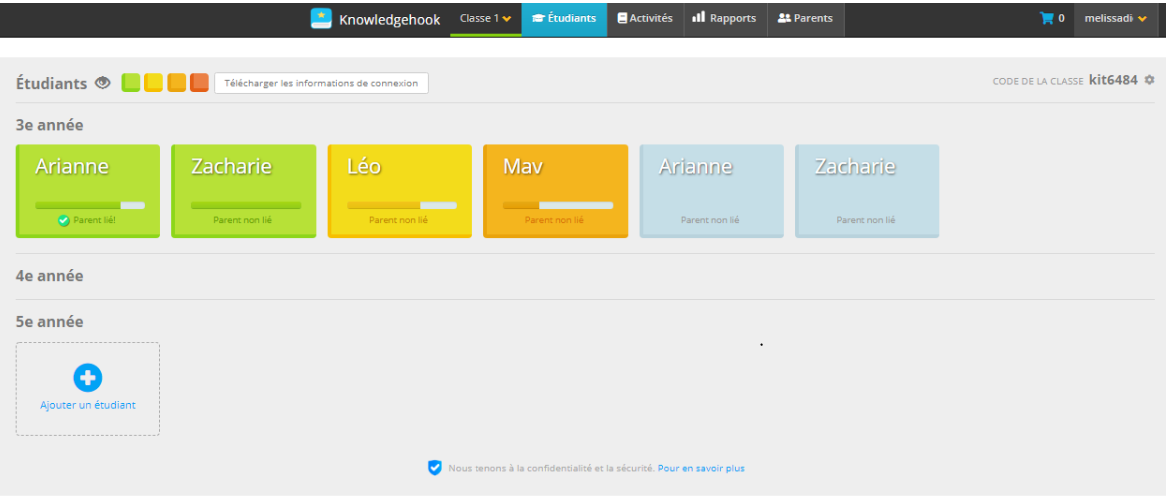Screen dimensions: 1166x496
Task: Select the yellow color filter swatch
Action: click(x=154, y=83)
